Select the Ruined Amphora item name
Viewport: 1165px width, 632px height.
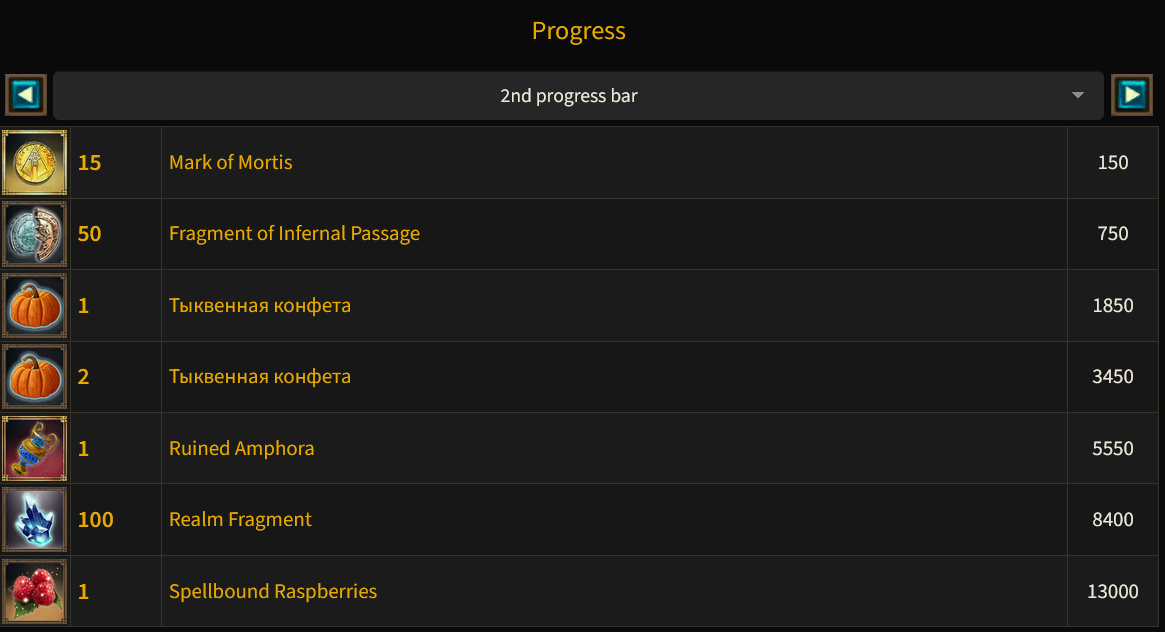tap(241, 448)
